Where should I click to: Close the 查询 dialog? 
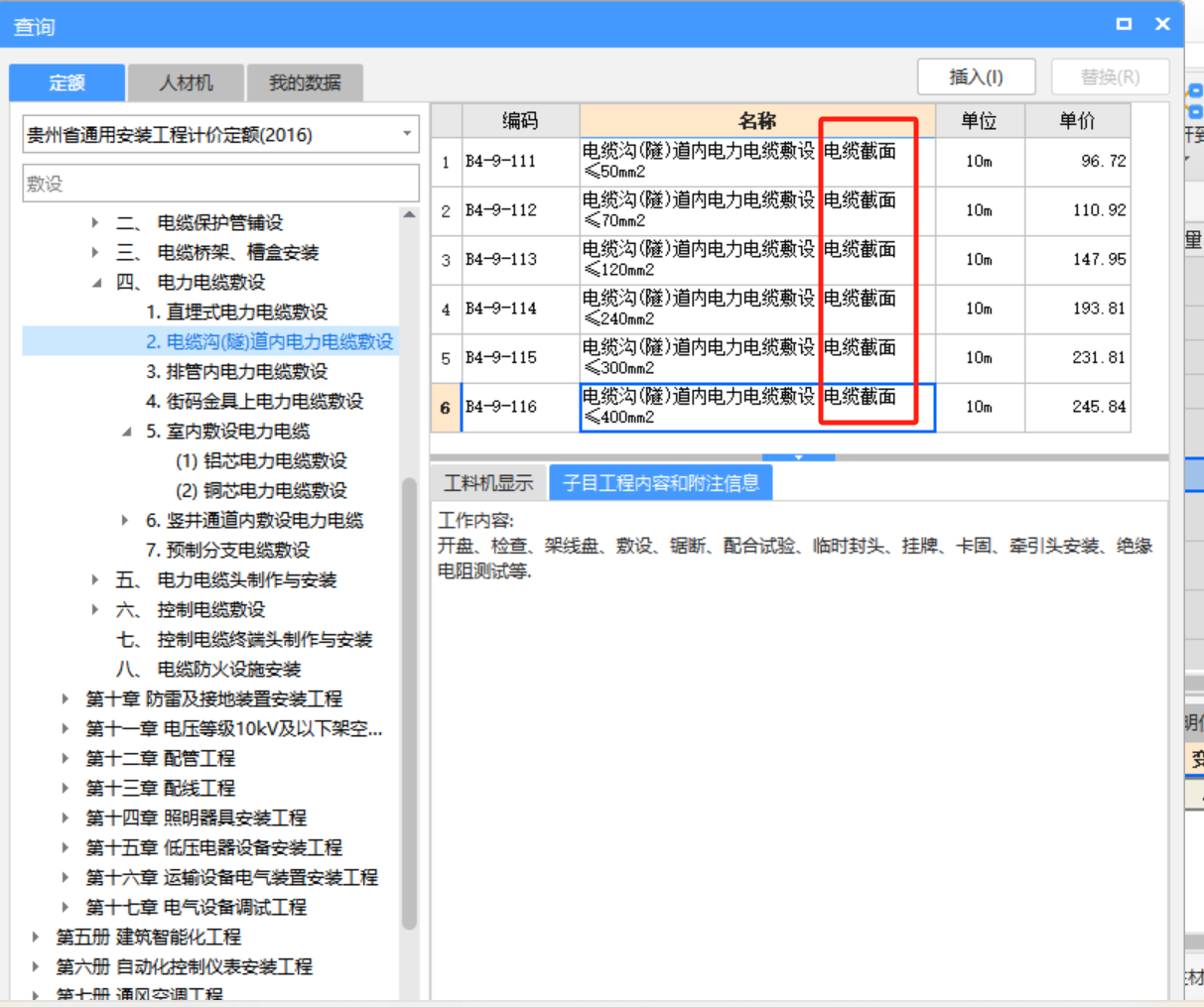pyautogui.click(x=1162, y=24)
